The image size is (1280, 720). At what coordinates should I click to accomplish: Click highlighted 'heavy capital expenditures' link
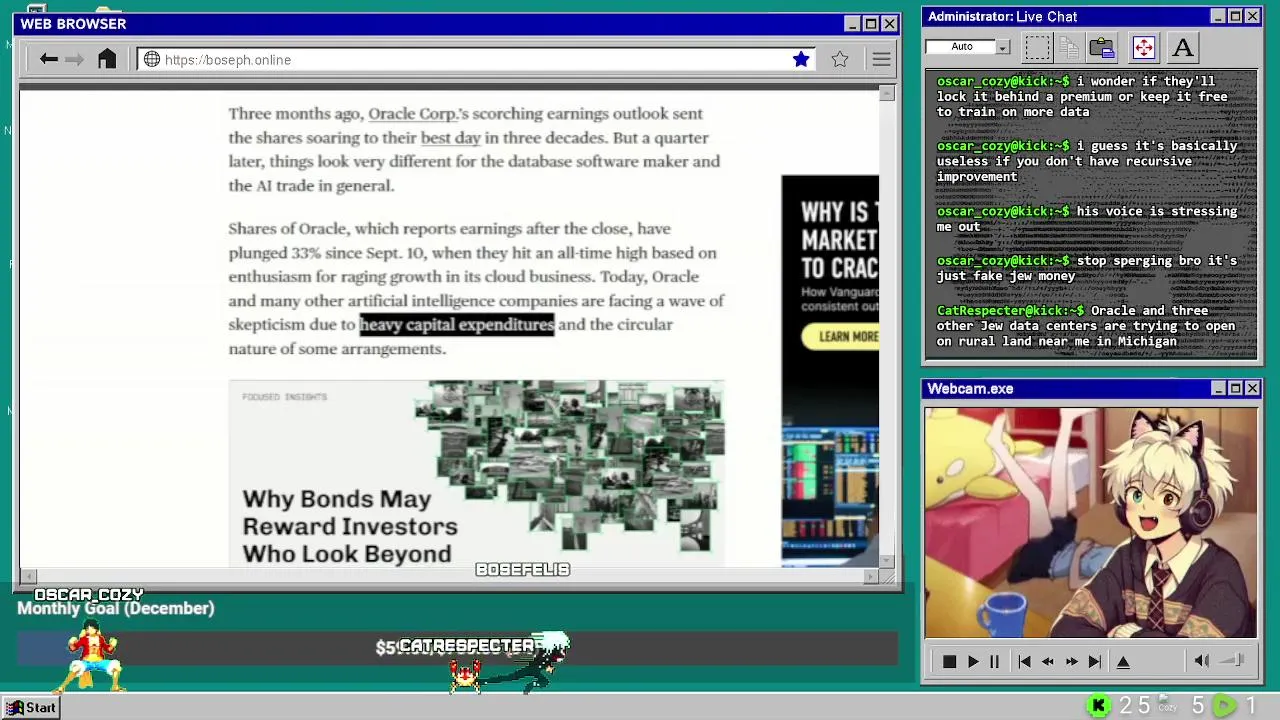(x=456, y=324)
